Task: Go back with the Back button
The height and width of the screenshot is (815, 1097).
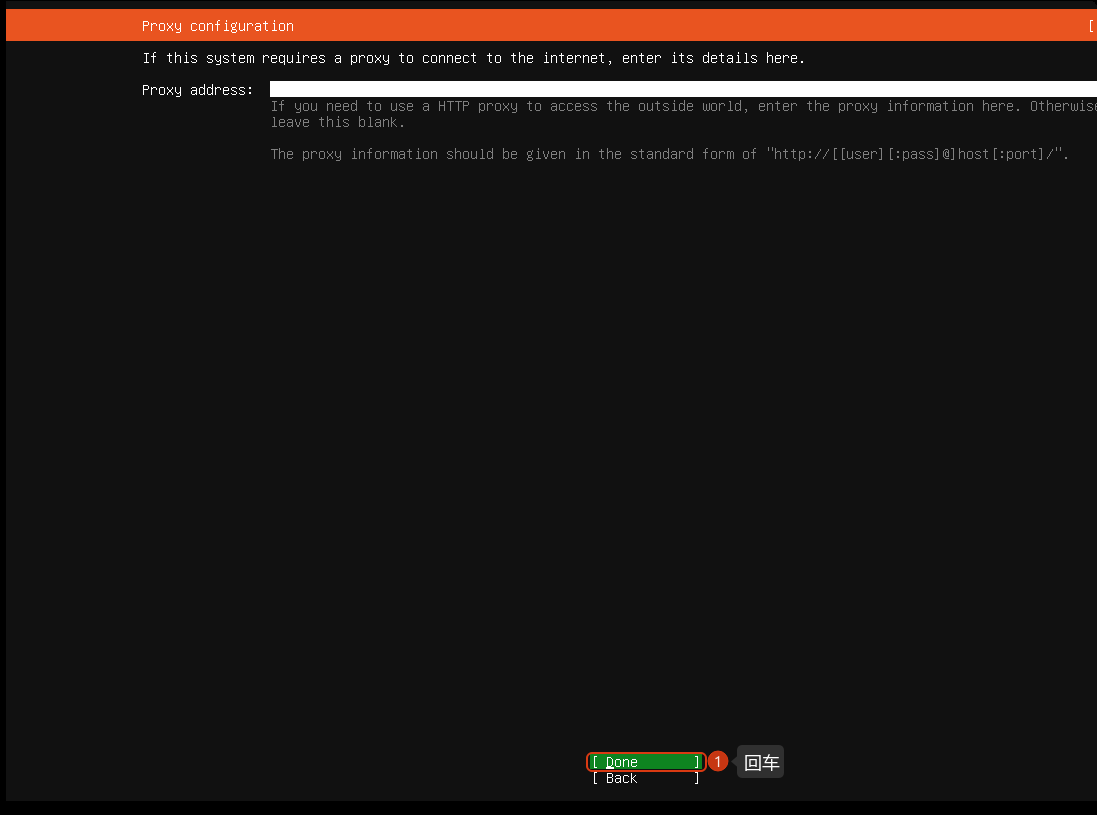Action: tap(646, 778)
